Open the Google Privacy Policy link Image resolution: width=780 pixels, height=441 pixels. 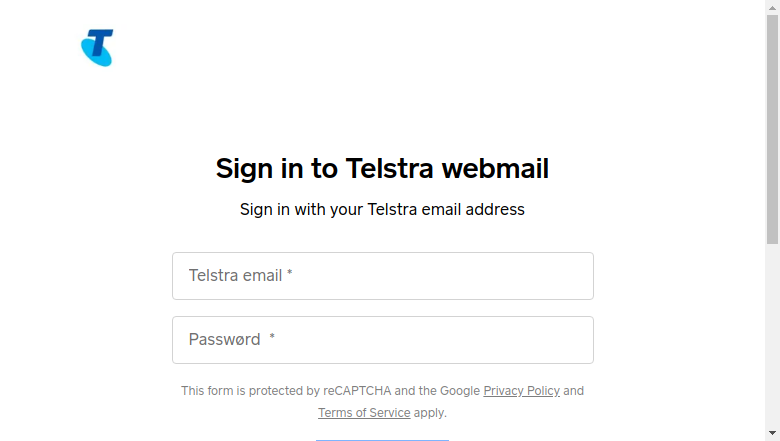coord(521,391)
